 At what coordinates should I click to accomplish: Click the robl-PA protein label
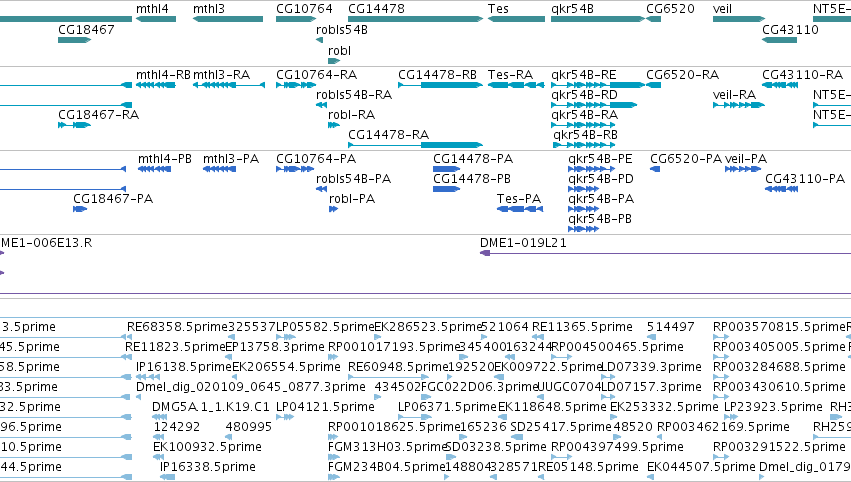[352, 199]
